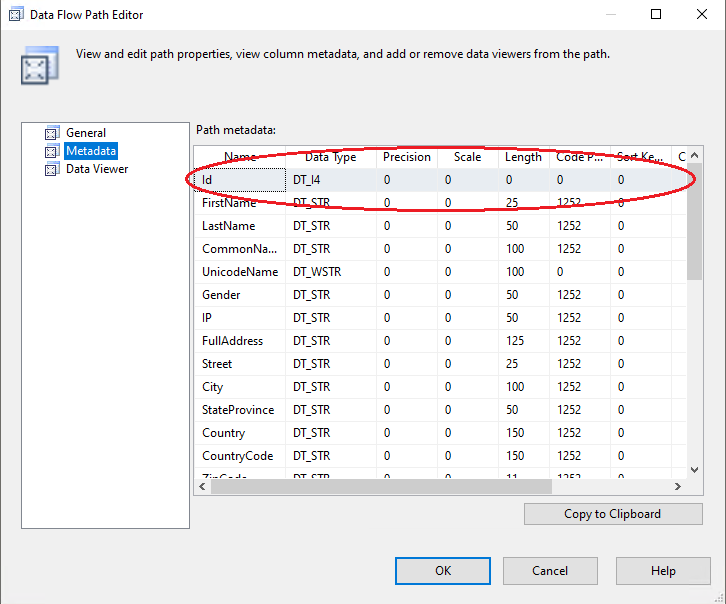Select the UnicodeName metadata row
The width and height of the screenshot is (726, 604).
240,272
